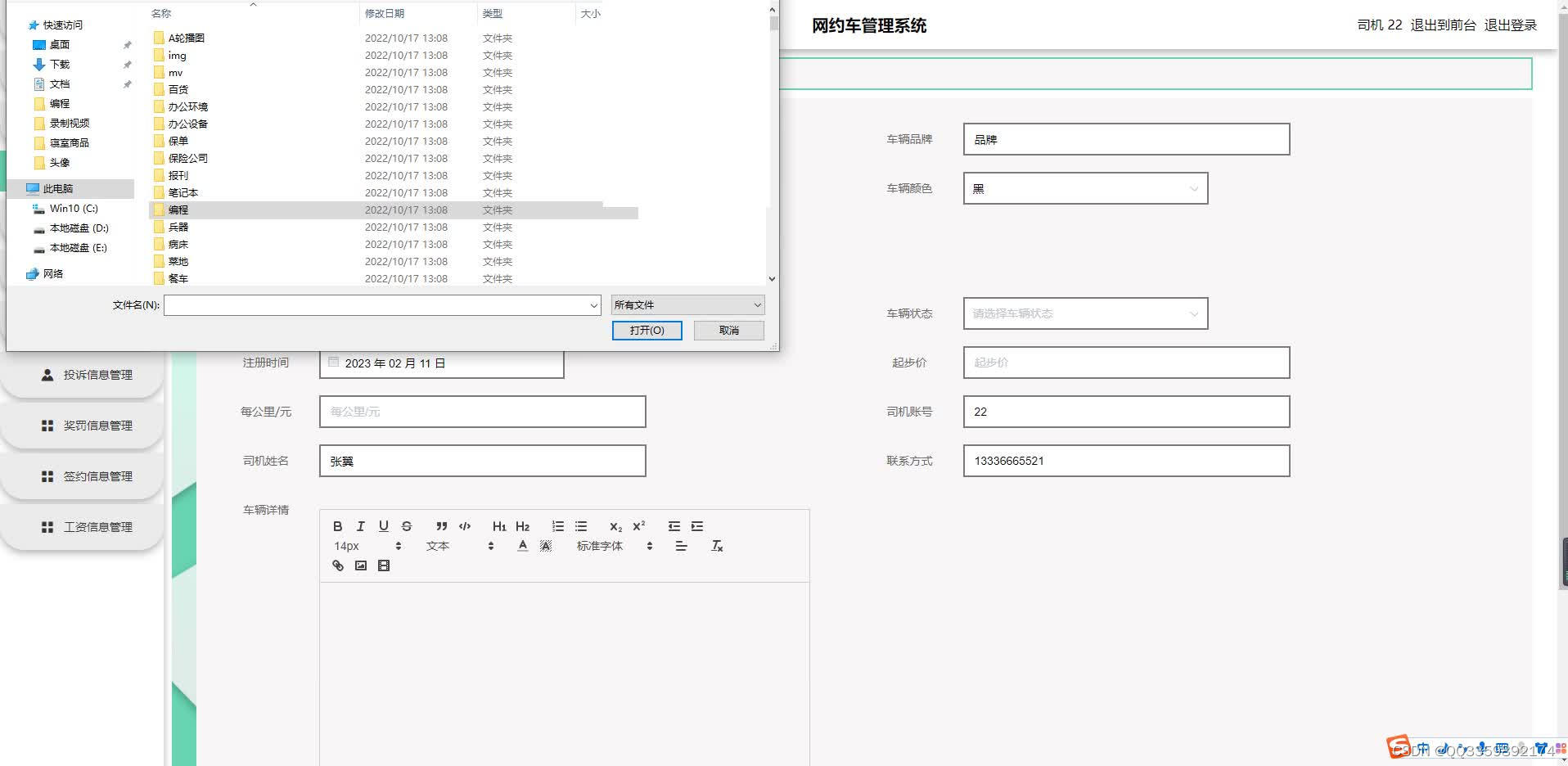Click file list scrollbar down arrow
Image resolution: width=1568 pixels, height=766 pixels.
(x=772, y=279)
